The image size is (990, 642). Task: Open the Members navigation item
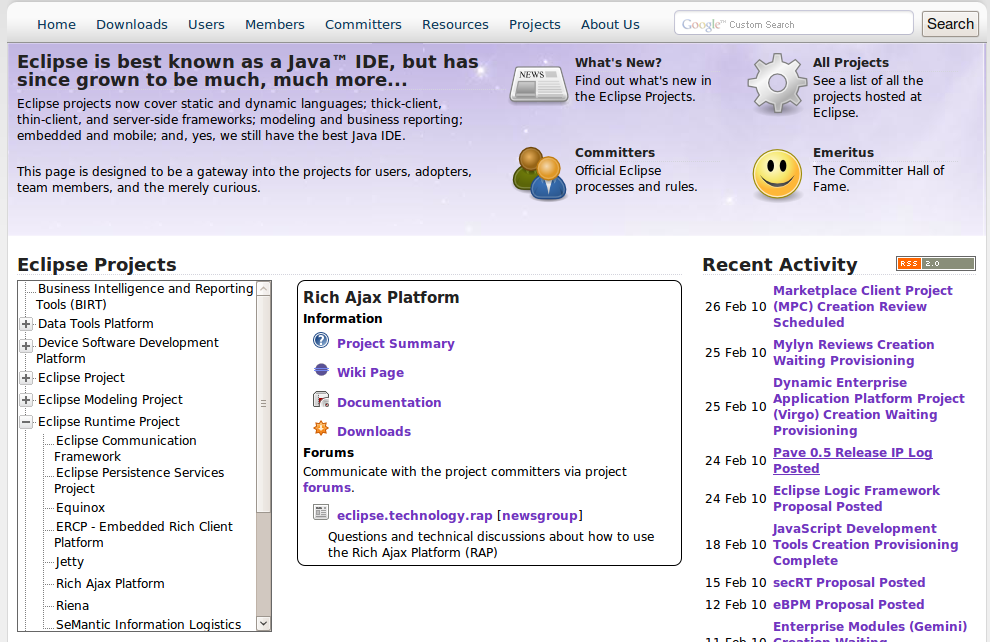tap(275, 25)
